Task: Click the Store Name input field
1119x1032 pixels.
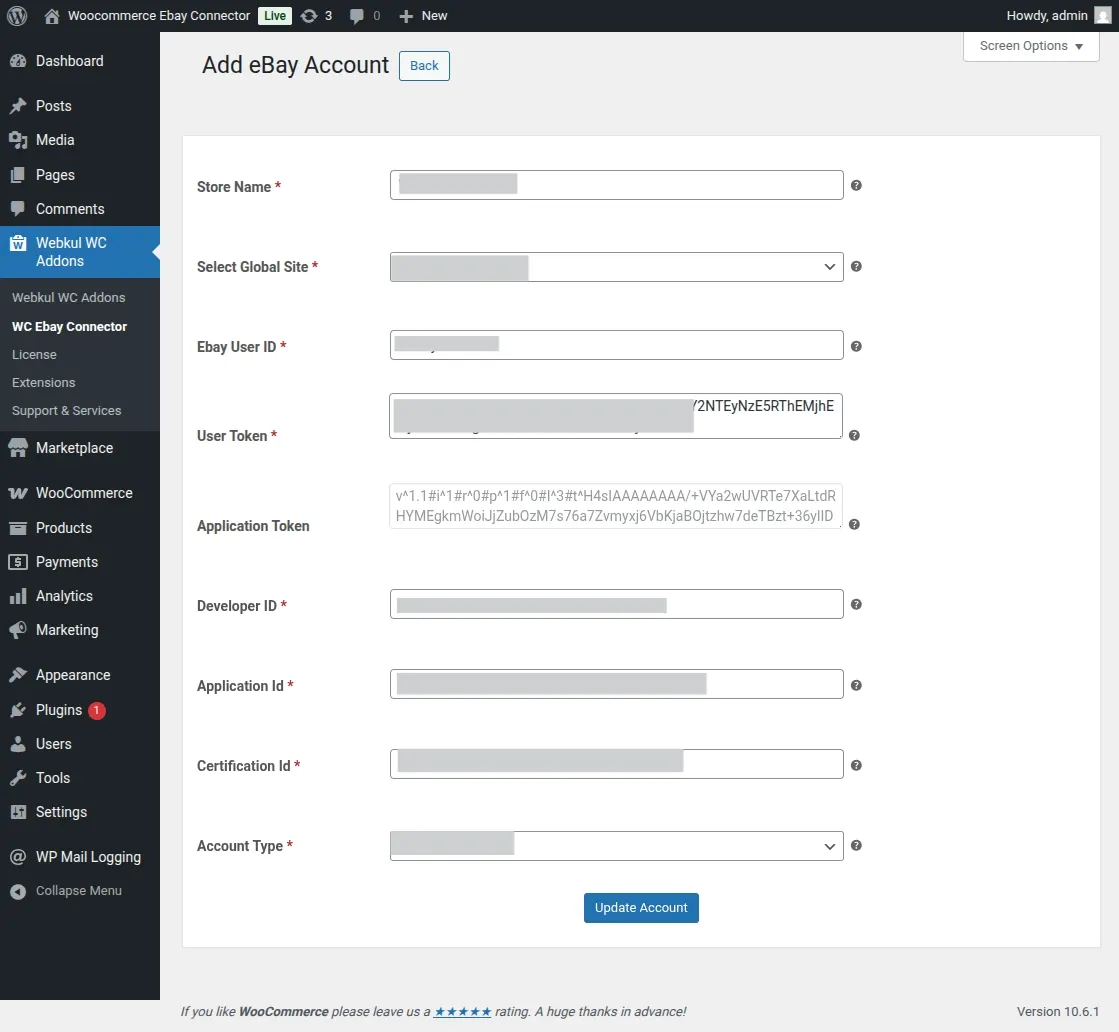Action: pyautogui.click(x=617, y=185)
